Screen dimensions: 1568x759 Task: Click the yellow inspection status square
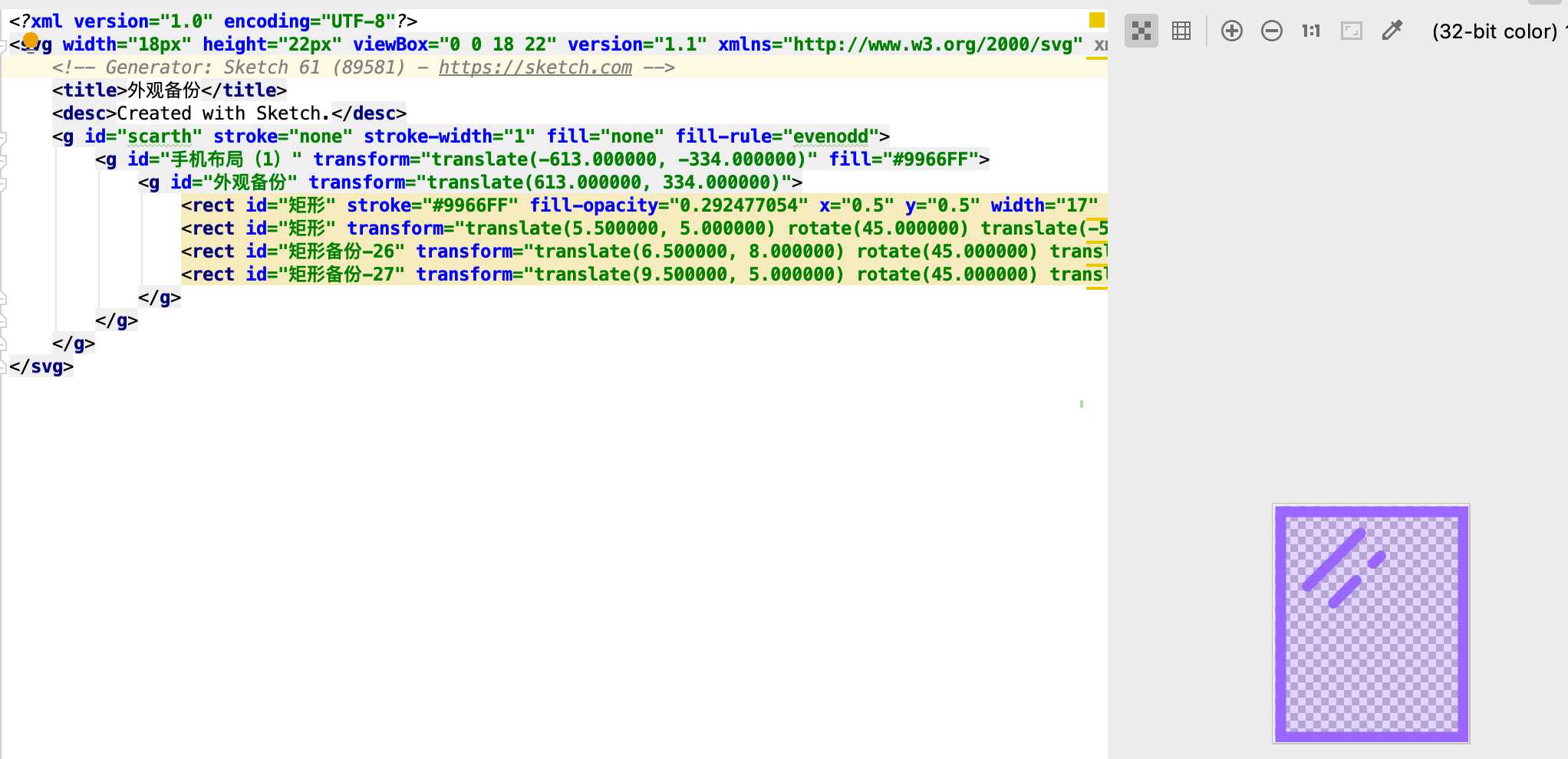tap(1097, 20)
